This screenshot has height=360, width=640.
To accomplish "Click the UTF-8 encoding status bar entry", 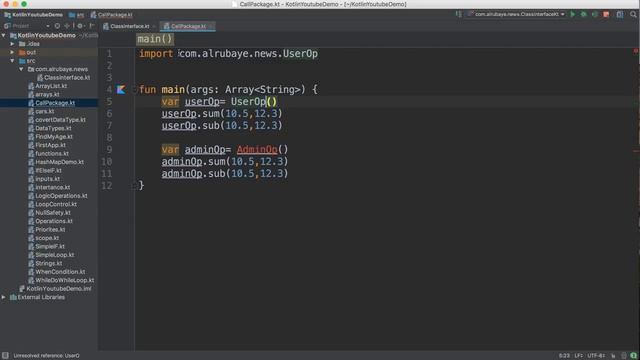I will [596, 356].
